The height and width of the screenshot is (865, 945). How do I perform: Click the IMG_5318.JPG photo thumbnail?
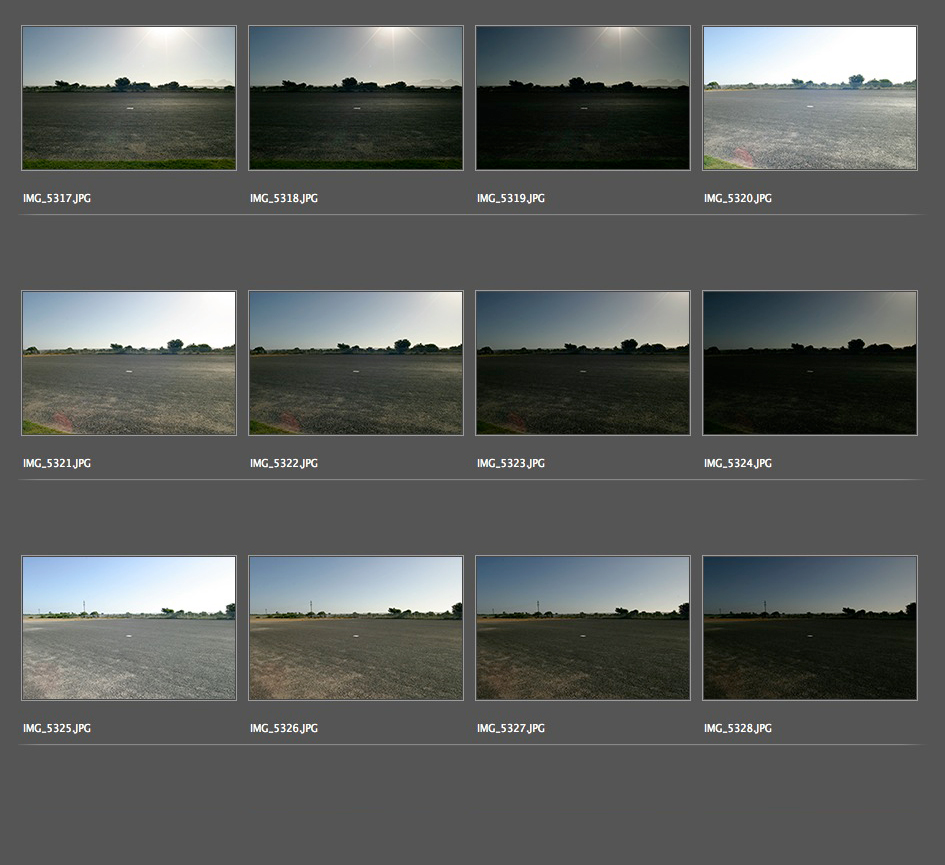(356, 98)
